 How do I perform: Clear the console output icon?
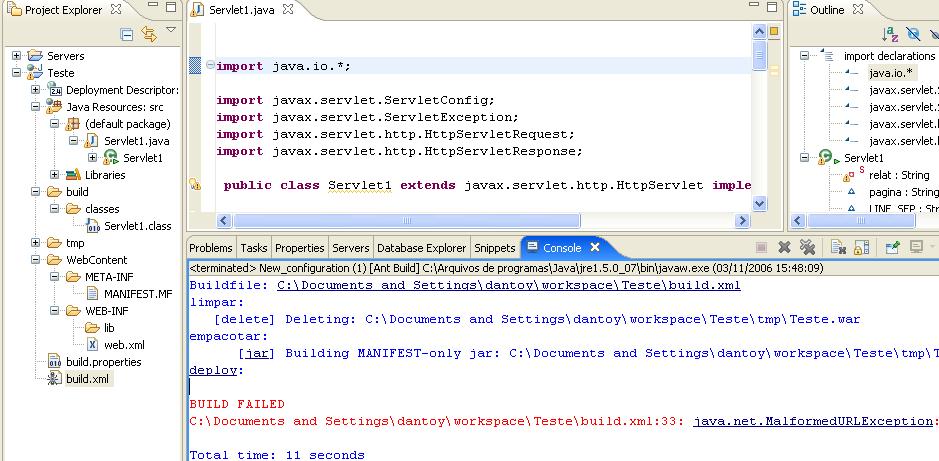[838, 247]
